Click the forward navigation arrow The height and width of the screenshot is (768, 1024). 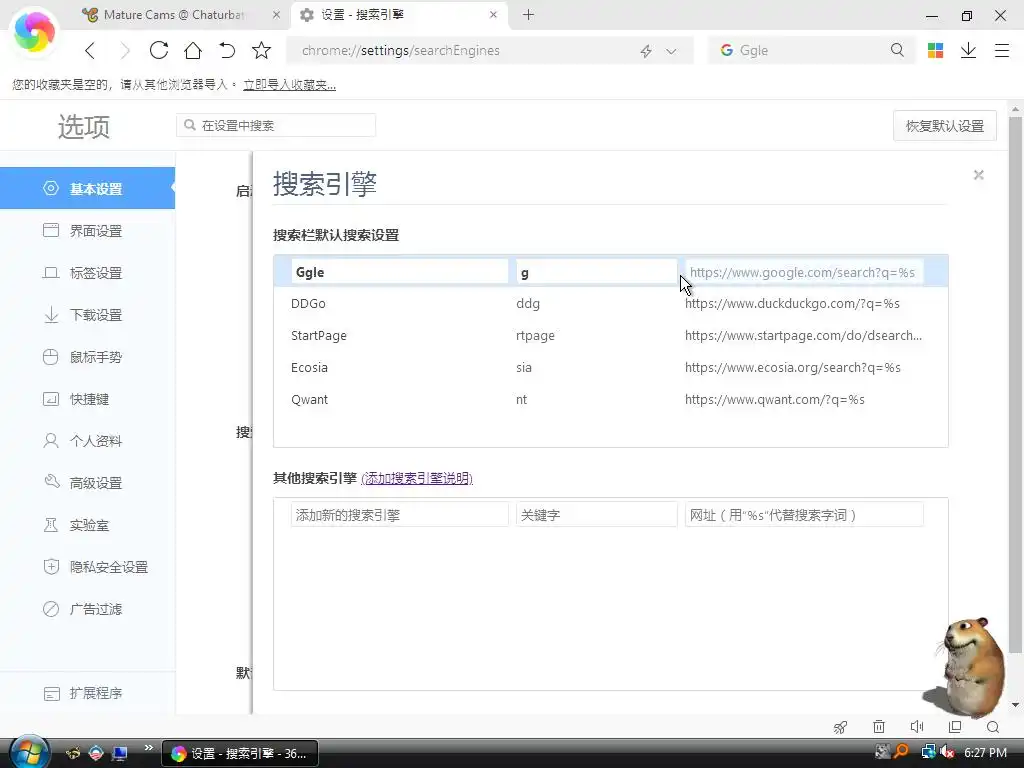tap(125, 50)
